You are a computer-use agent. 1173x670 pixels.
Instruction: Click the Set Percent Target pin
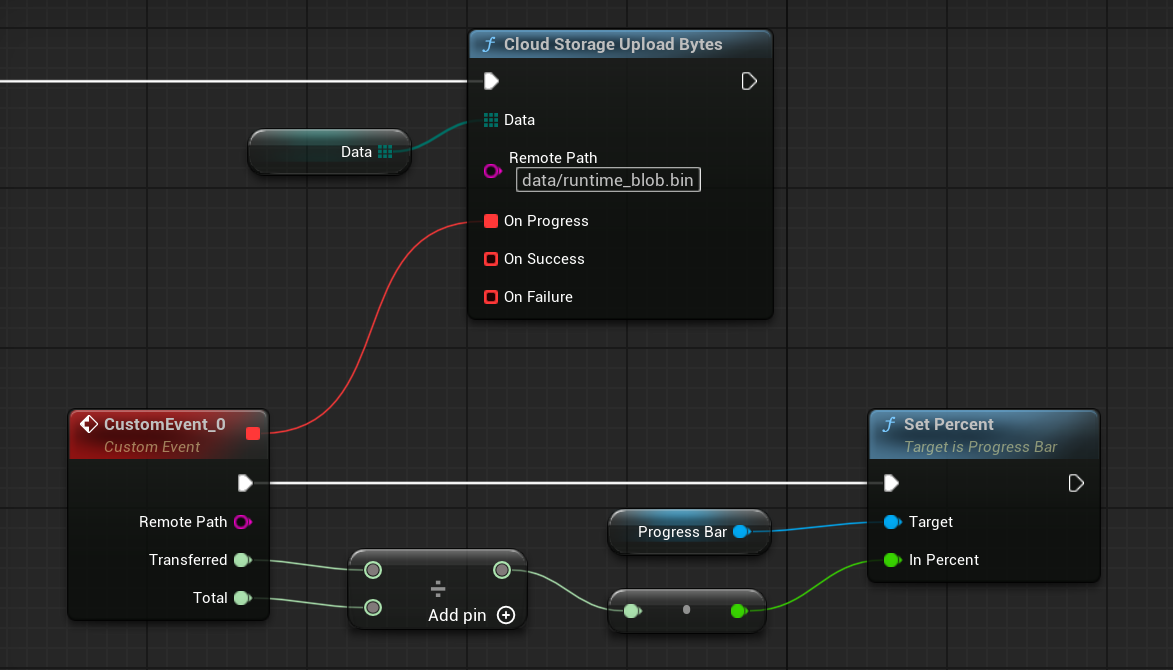[891, 522]
